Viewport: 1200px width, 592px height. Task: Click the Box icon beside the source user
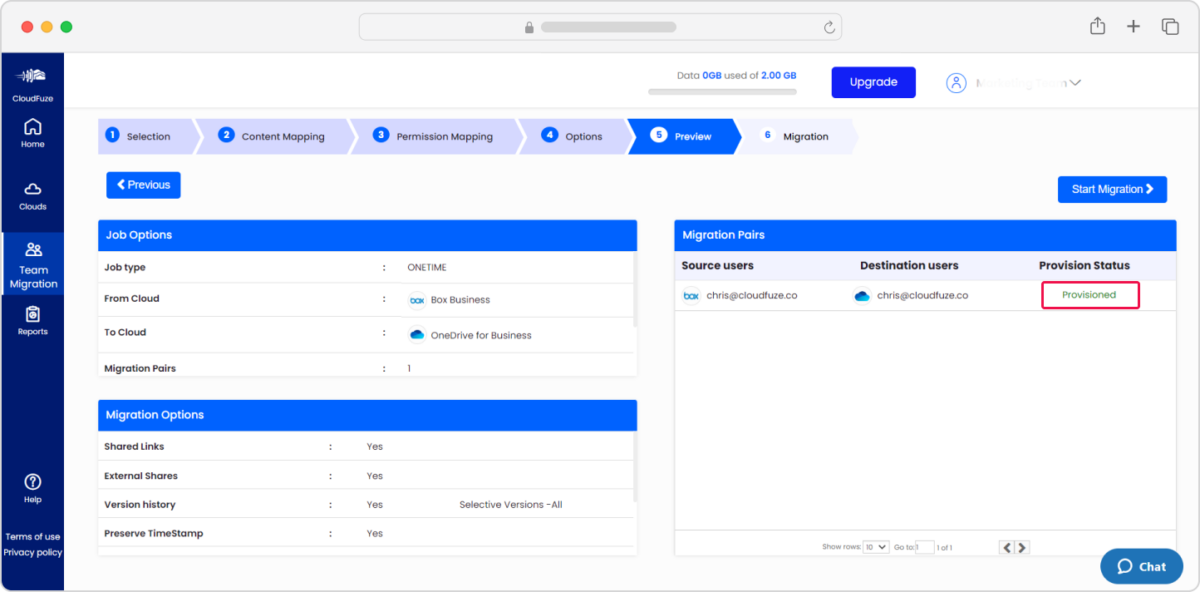(691, 295)
